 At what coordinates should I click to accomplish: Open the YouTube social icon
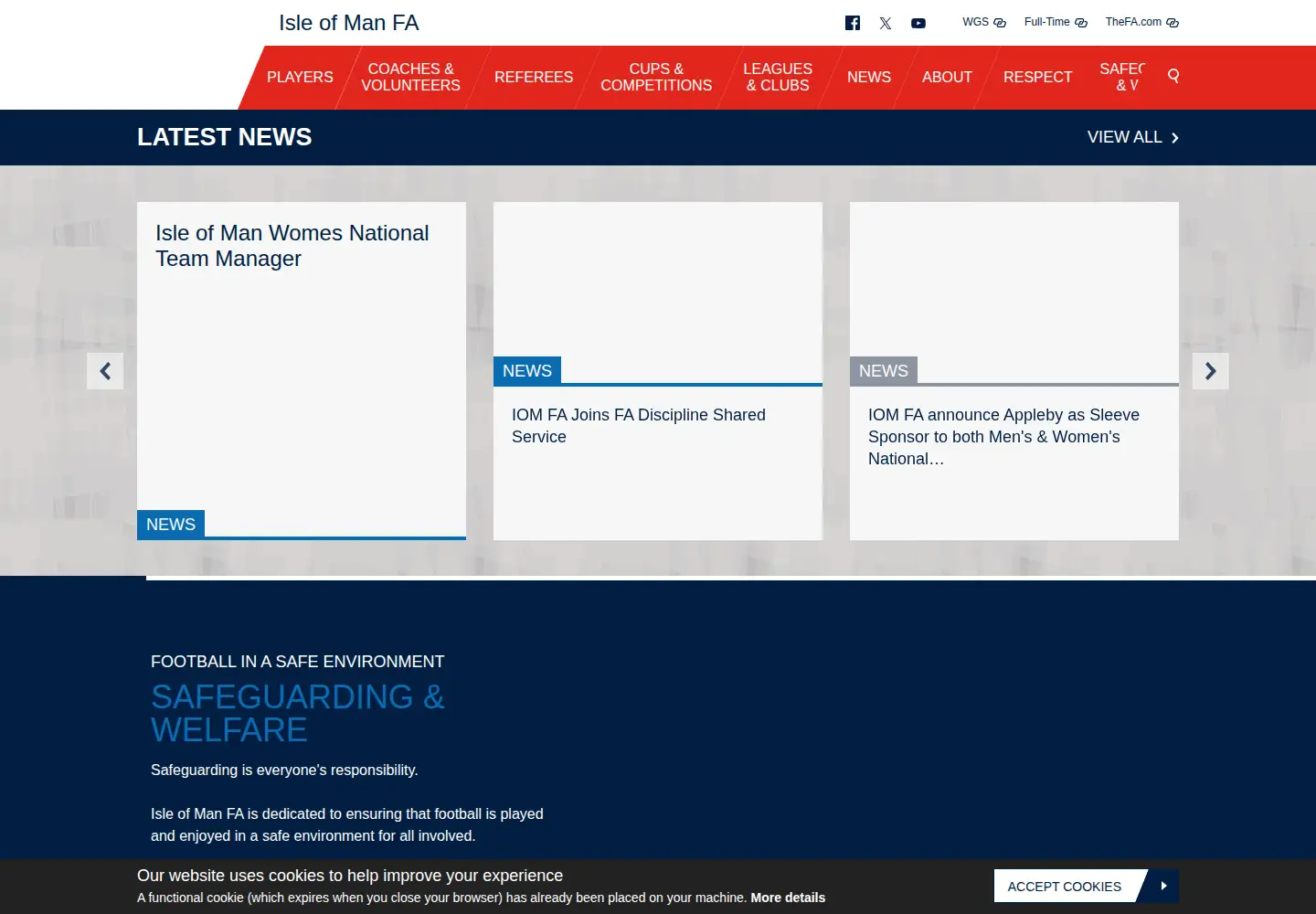[918, 23]
